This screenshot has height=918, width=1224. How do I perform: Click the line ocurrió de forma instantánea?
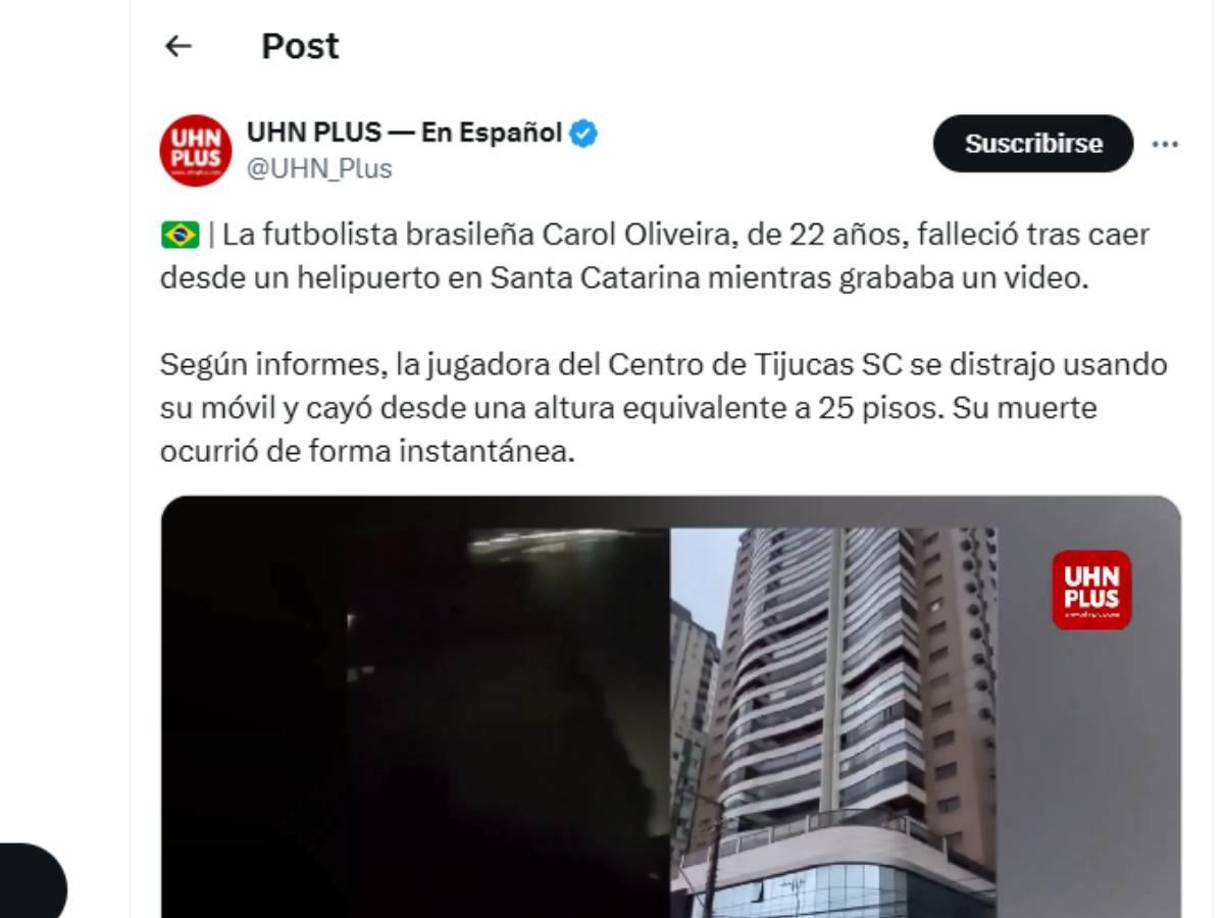368,452
